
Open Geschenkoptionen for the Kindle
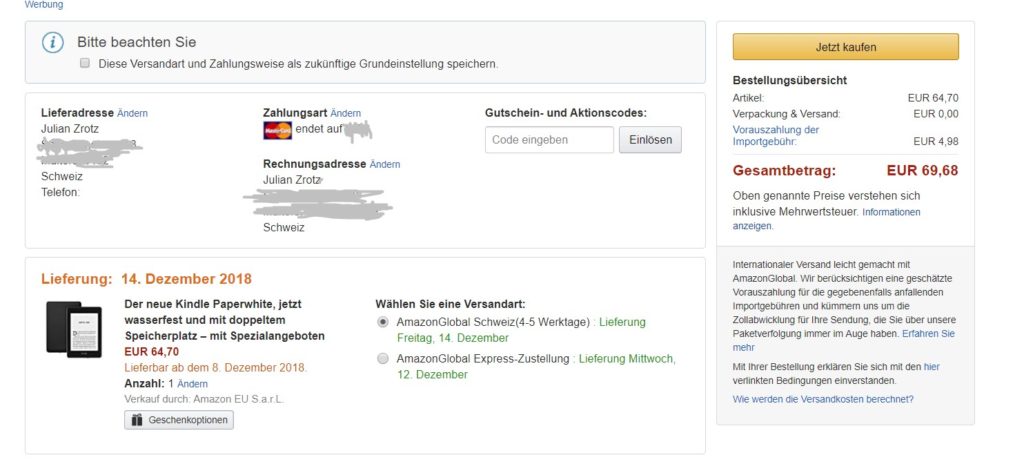(x=179, y=420)
